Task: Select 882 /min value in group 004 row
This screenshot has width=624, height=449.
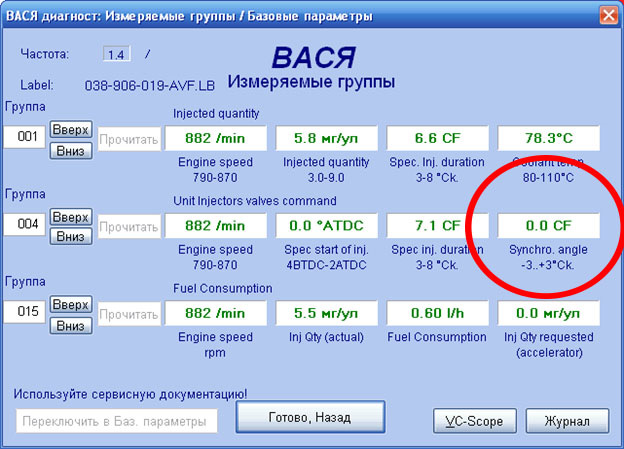Action: (215, 226)
